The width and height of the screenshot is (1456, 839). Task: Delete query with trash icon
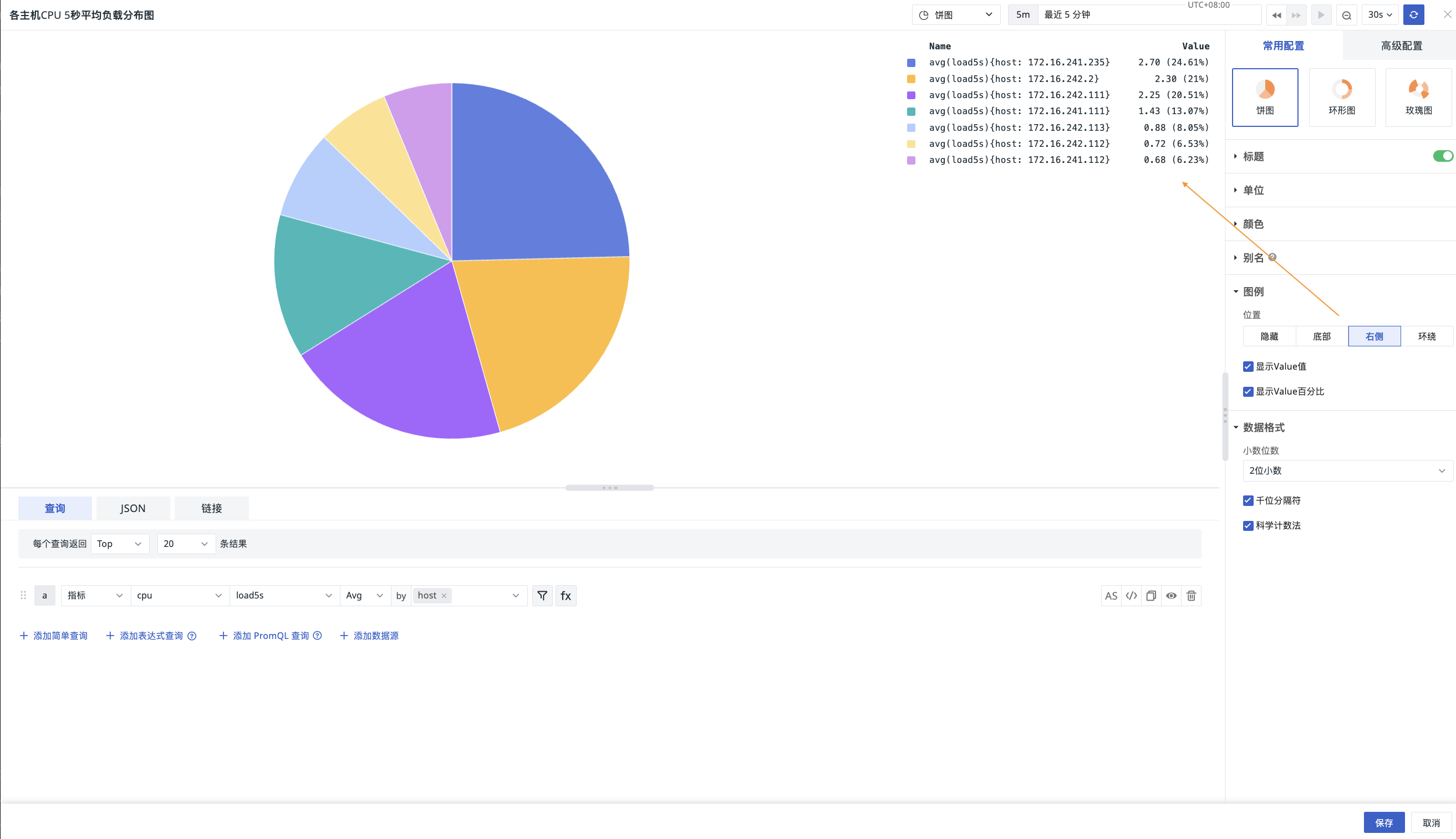(x=1191, y=596)
